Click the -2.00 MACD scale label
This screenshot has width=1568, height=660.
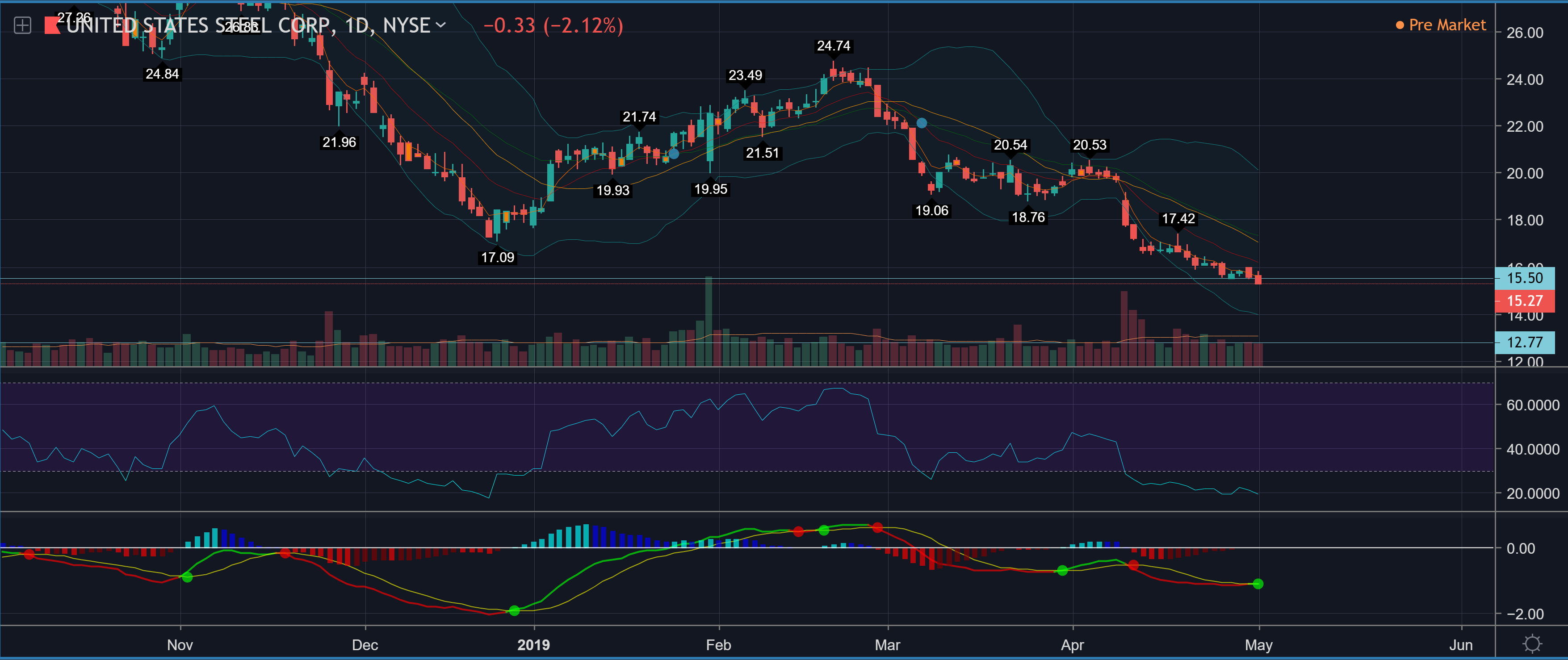pyautogui.click(x=1524, y=614)
